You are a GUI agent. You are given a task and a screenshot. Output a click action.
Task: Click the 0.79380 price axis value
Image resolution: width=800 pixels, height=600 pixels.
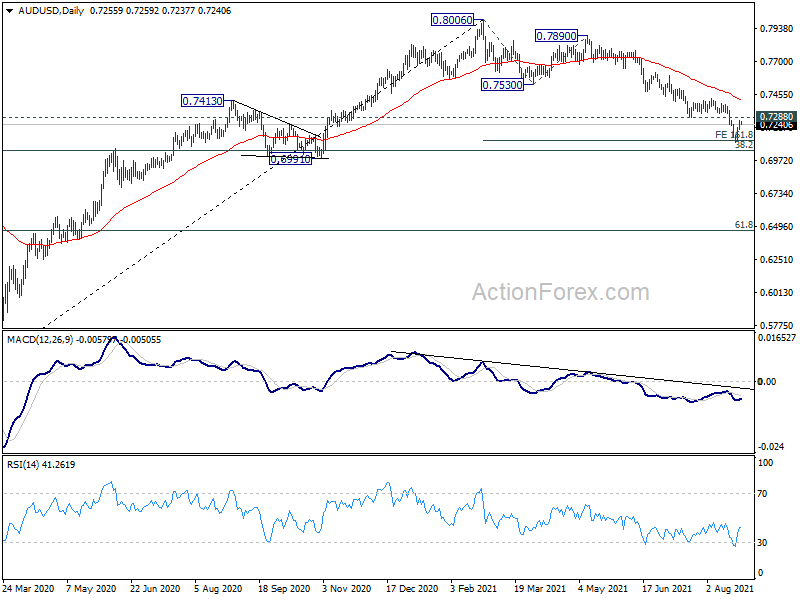click(x=777, y=29)
